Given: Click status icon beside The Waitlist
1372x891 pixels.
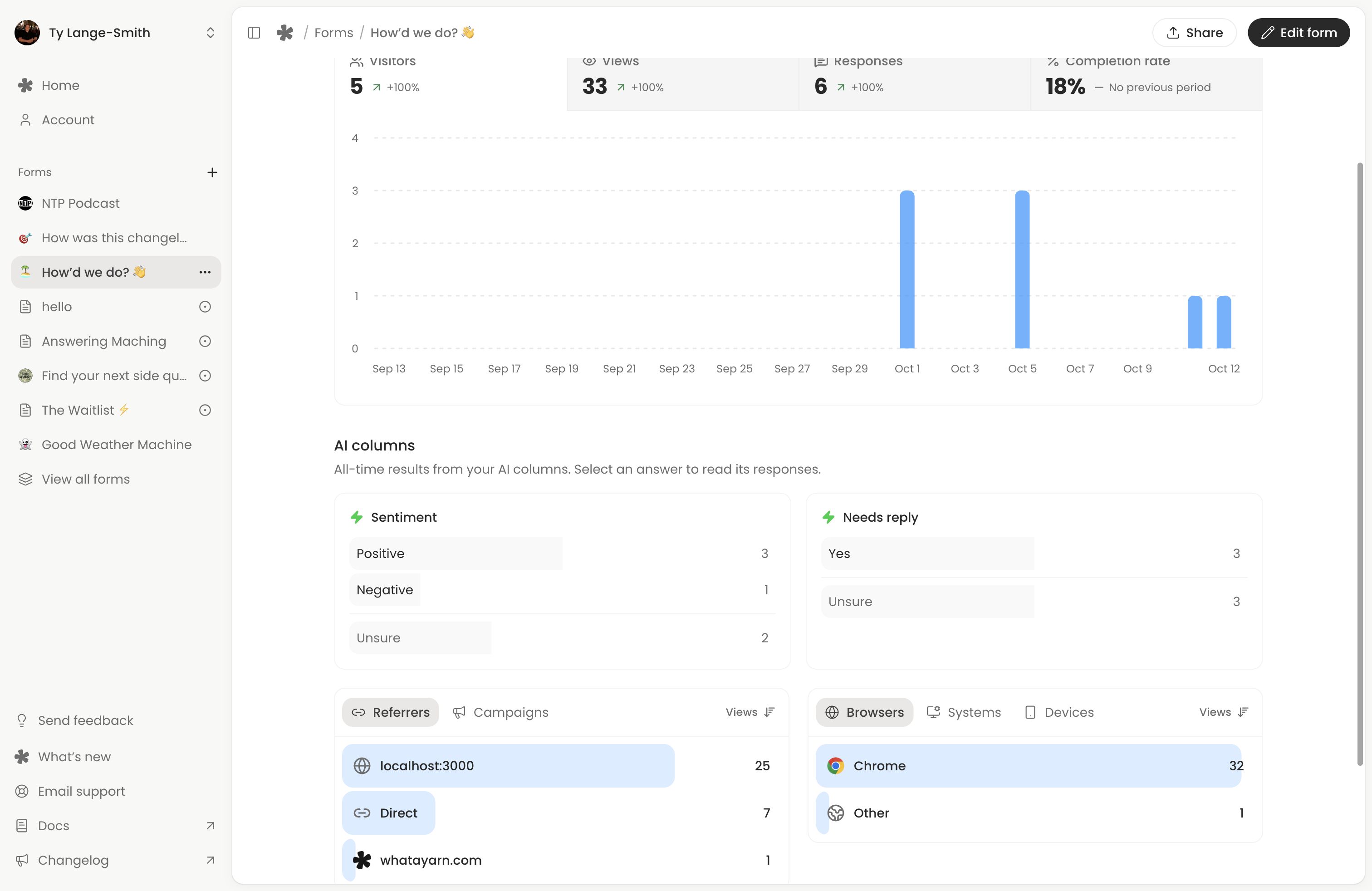Looking at the screenshot, I should (205, 411).
